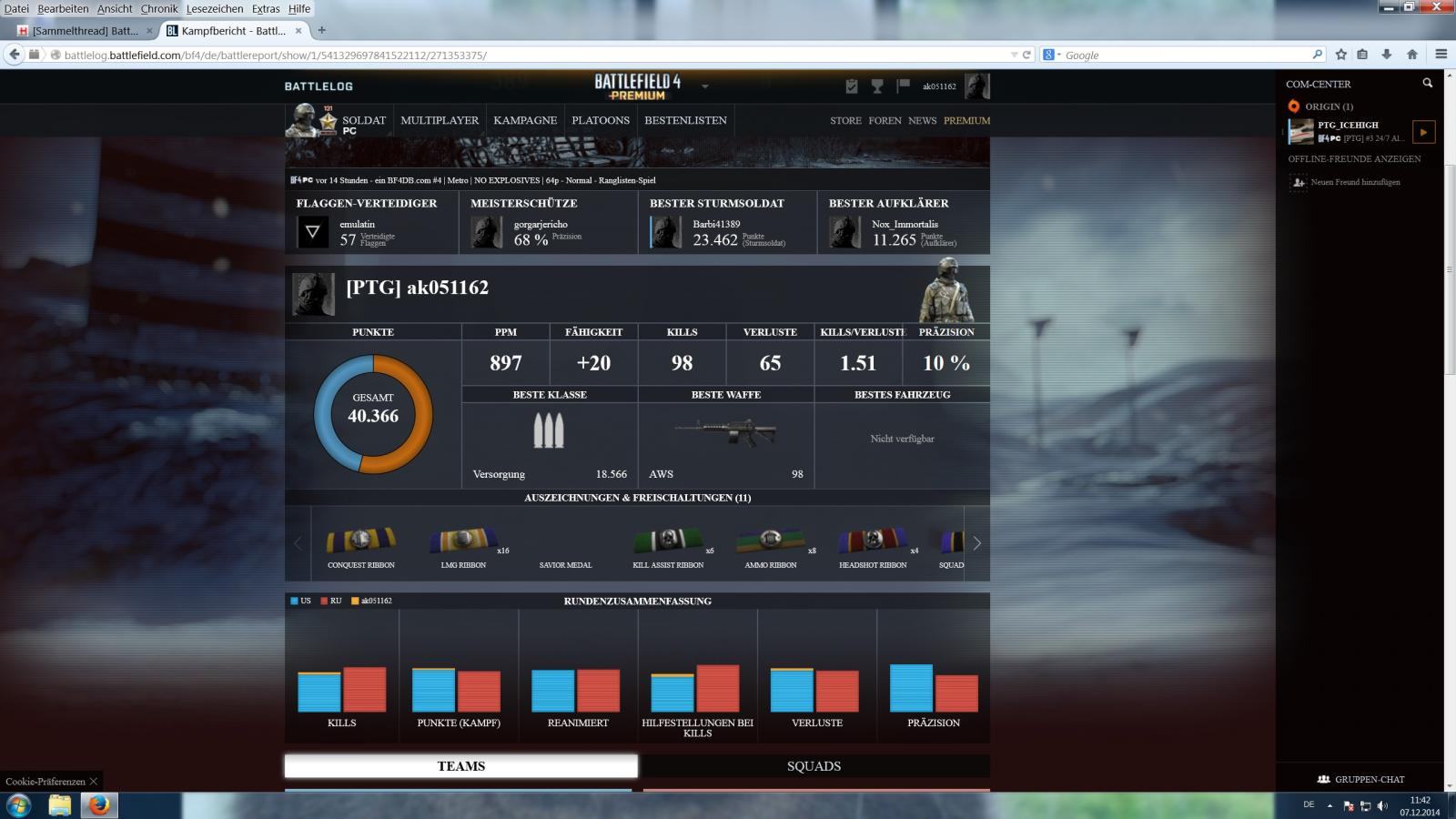The height and width of the screenshot is (819, 1456).
Task: Click the Conquest Ribbon award
Action: pos(361,540)
